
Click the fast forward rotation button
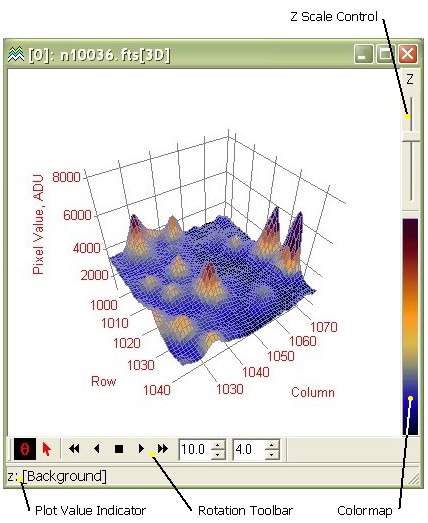click(x=163, y=449)
